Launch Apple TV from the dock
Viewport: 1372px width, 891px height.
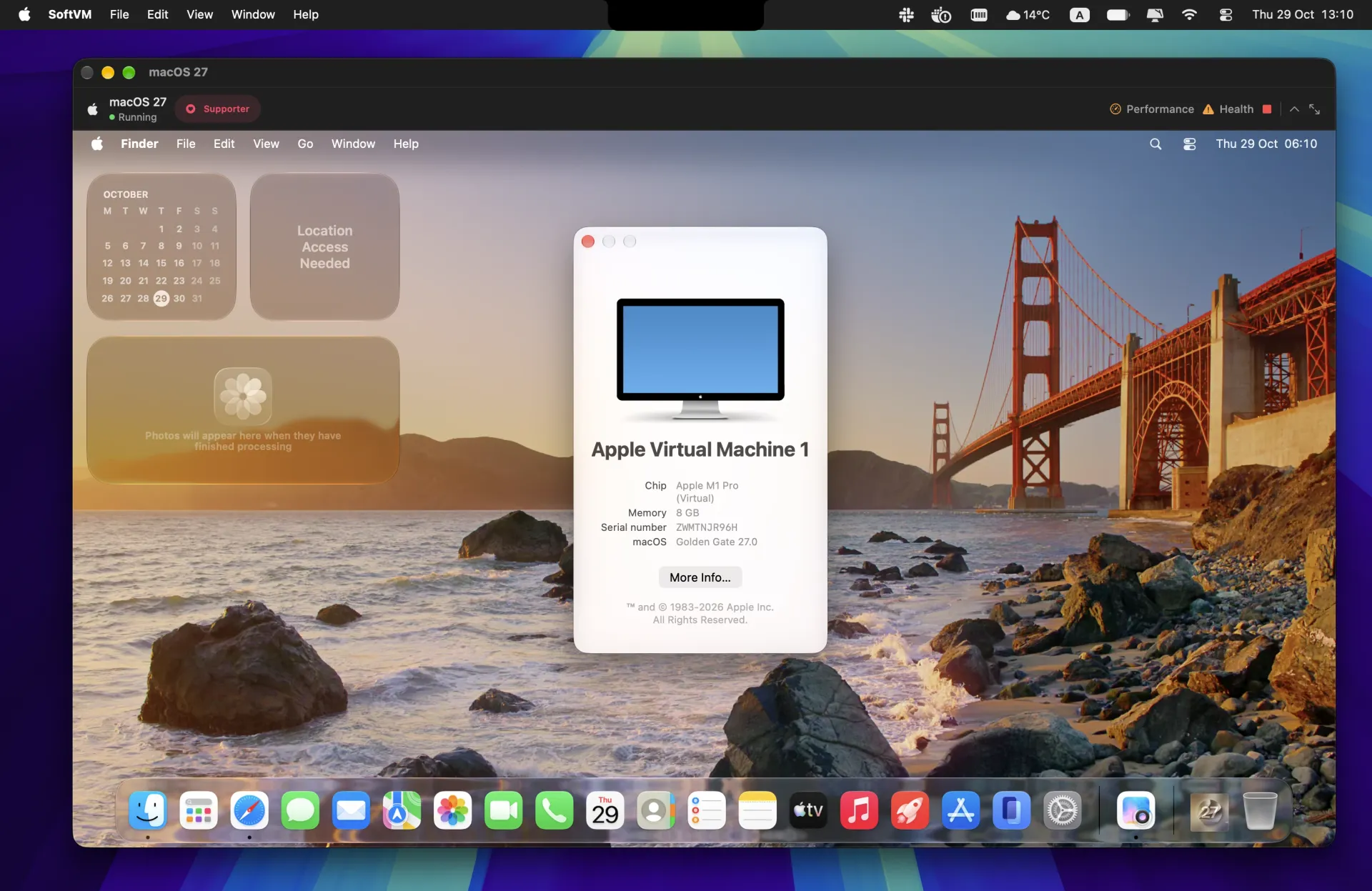pyautogui.click(x=808, y=810)
